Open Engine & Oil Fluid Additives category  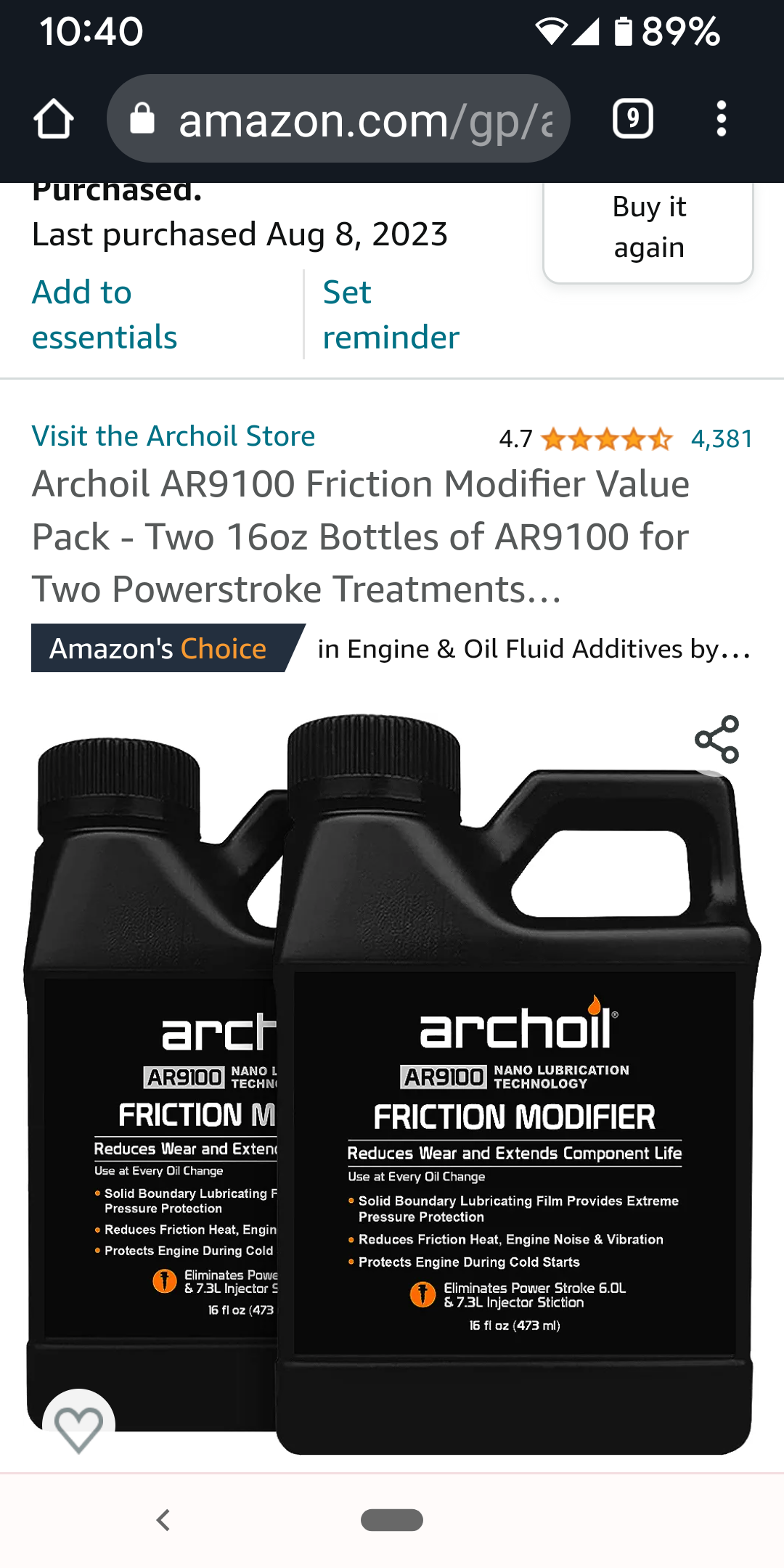tap(534, 648)
